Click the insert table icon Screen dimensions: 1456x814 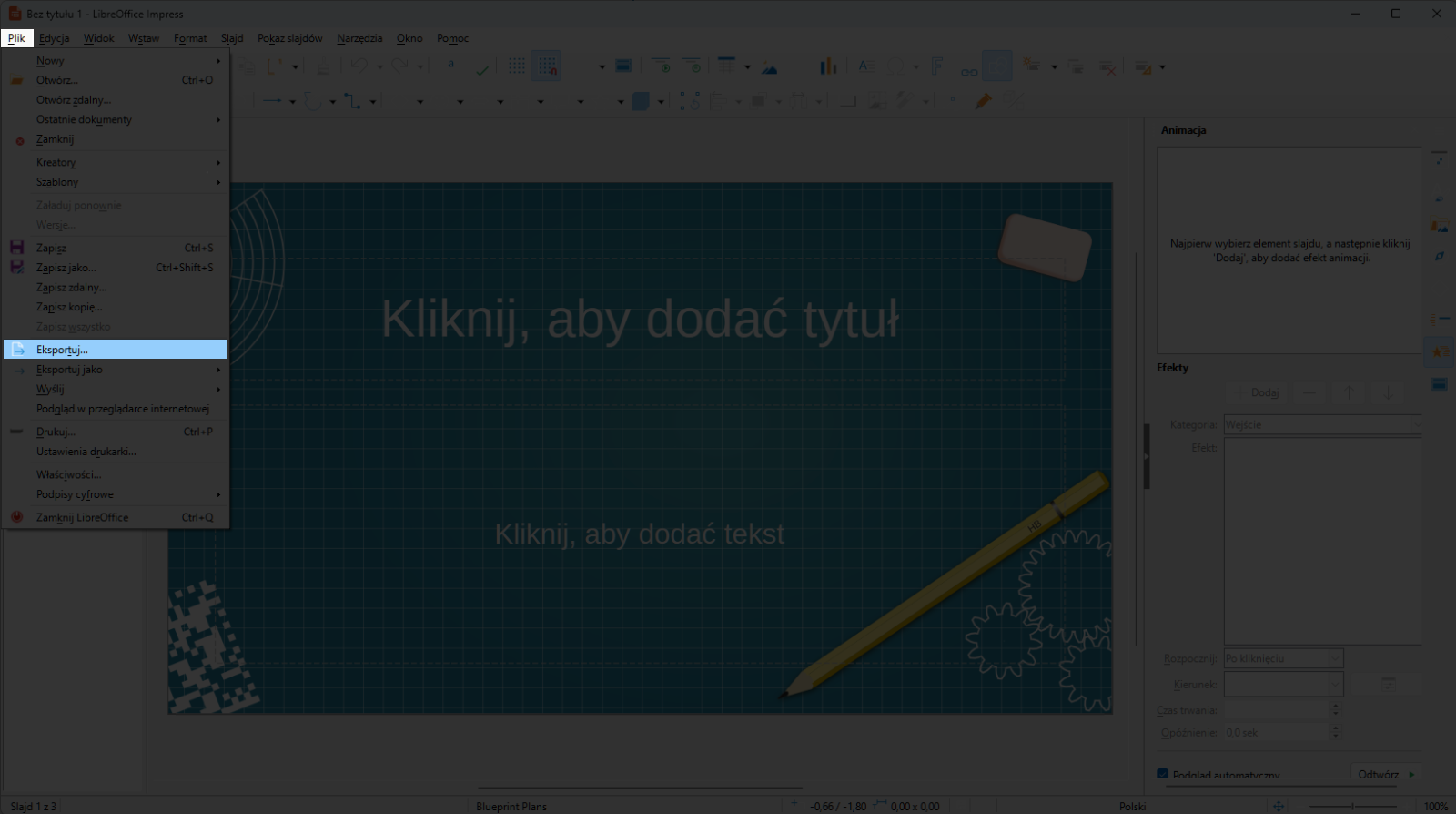[x=726, y=66]
